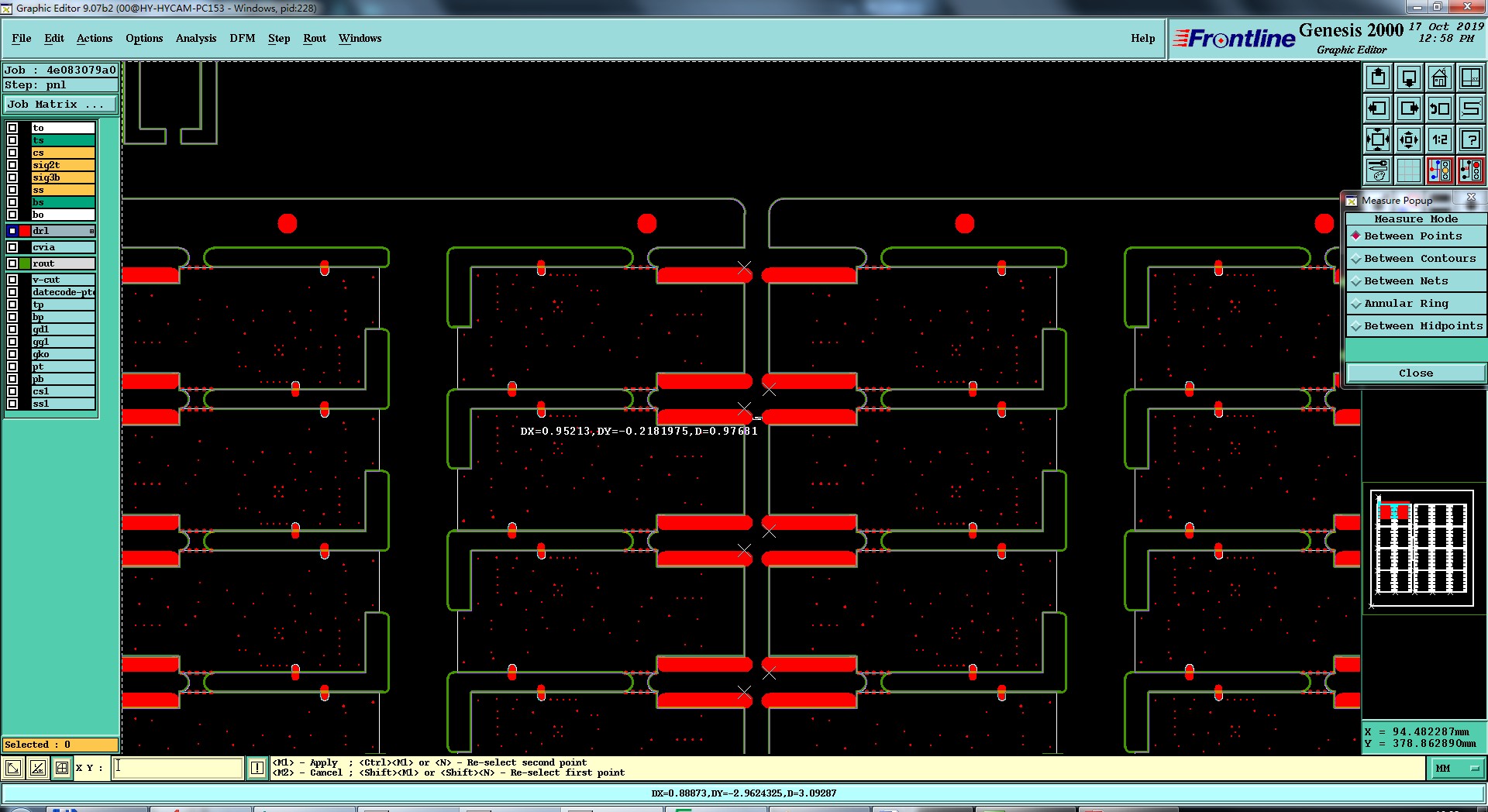Select the 'gko' layer name

pyautogui.click(x=64, y=354)
